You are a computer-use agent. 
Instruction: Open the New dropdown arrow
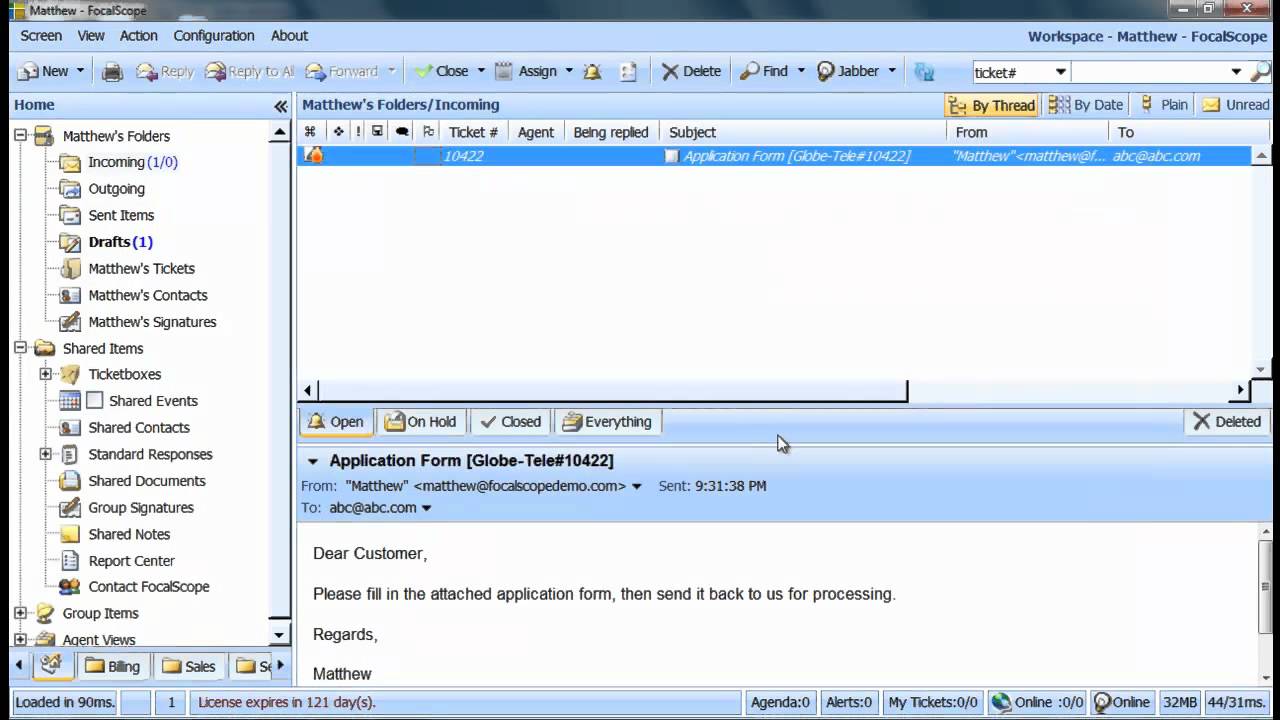81,71
